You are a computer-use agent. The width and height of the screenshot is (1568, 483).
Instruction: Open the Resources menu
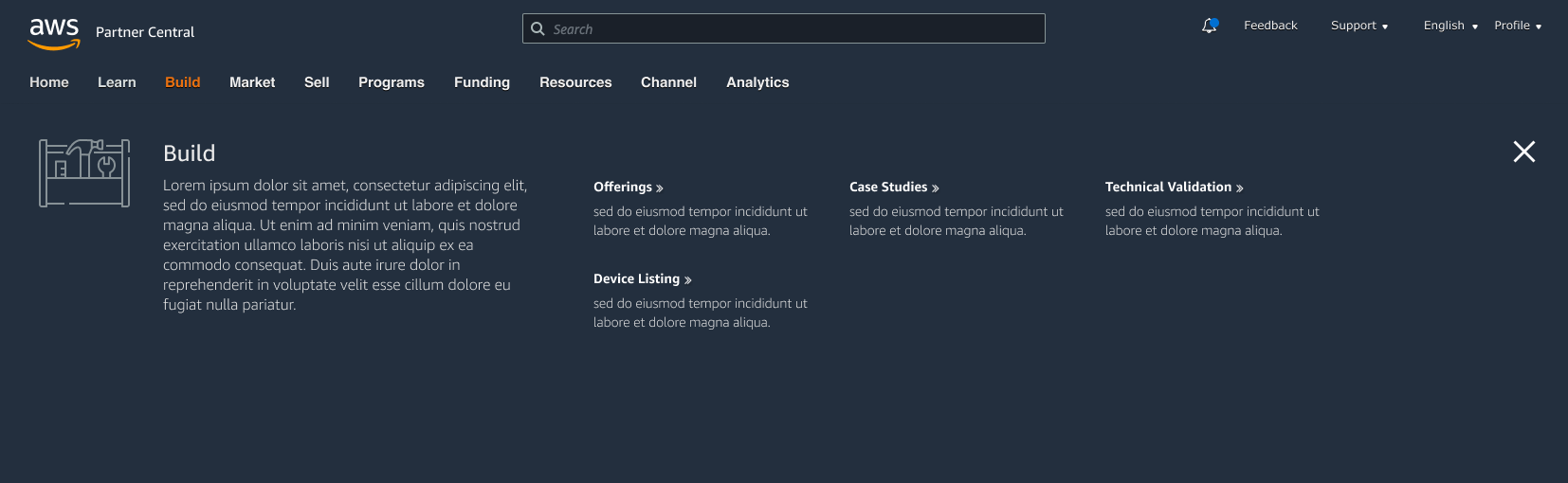[x=575, y=82]
